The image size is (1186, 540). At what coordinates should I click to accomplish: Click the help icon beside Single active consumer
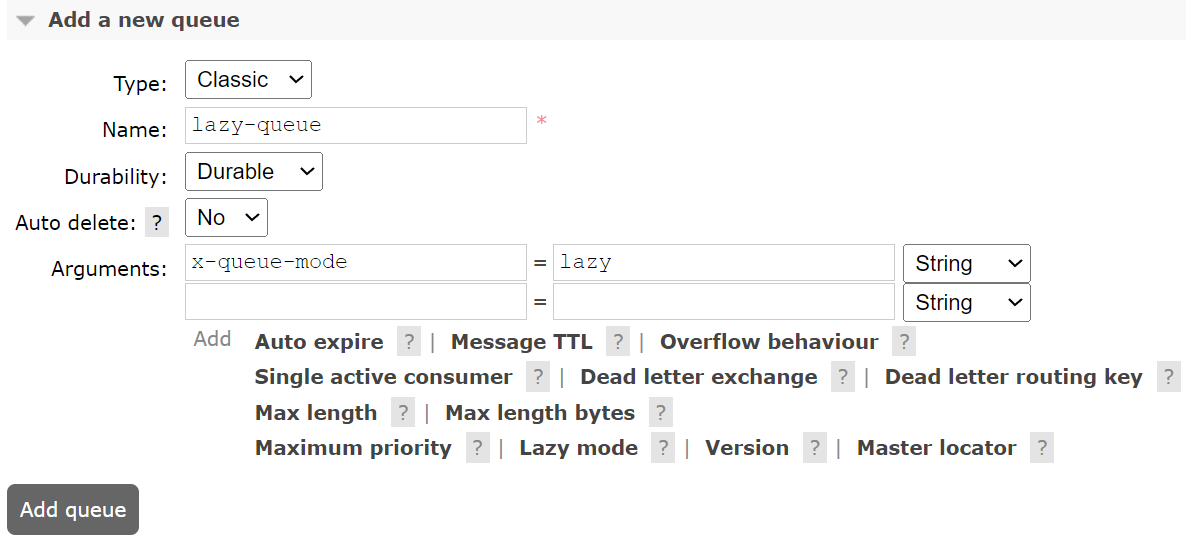coord(538,377)
